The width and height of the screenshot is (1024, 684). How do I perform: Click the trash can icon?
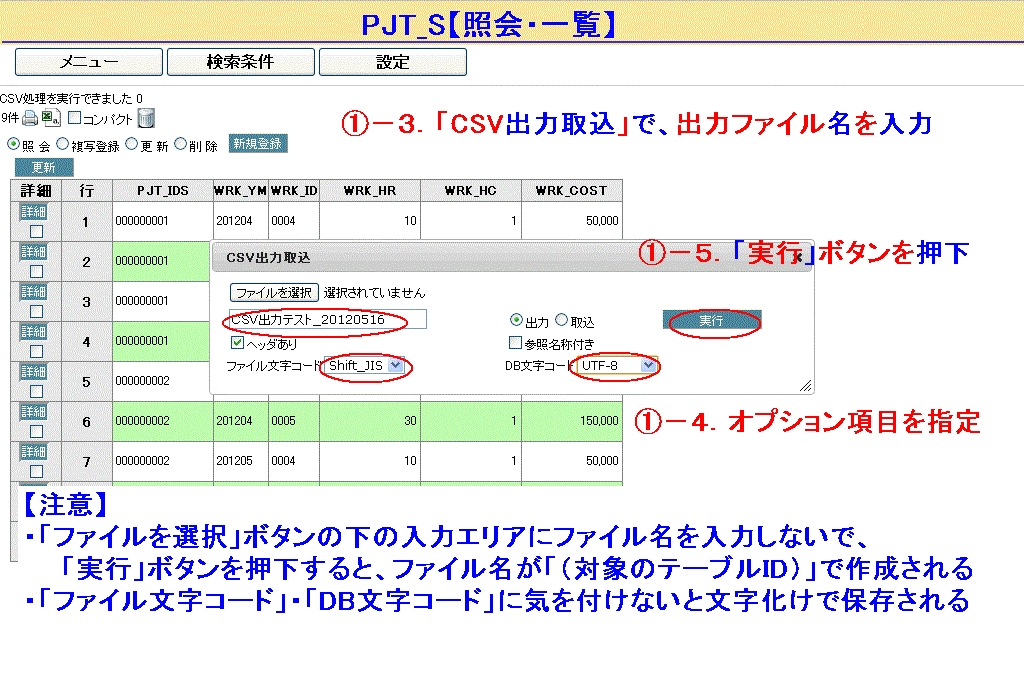[146, 118]
